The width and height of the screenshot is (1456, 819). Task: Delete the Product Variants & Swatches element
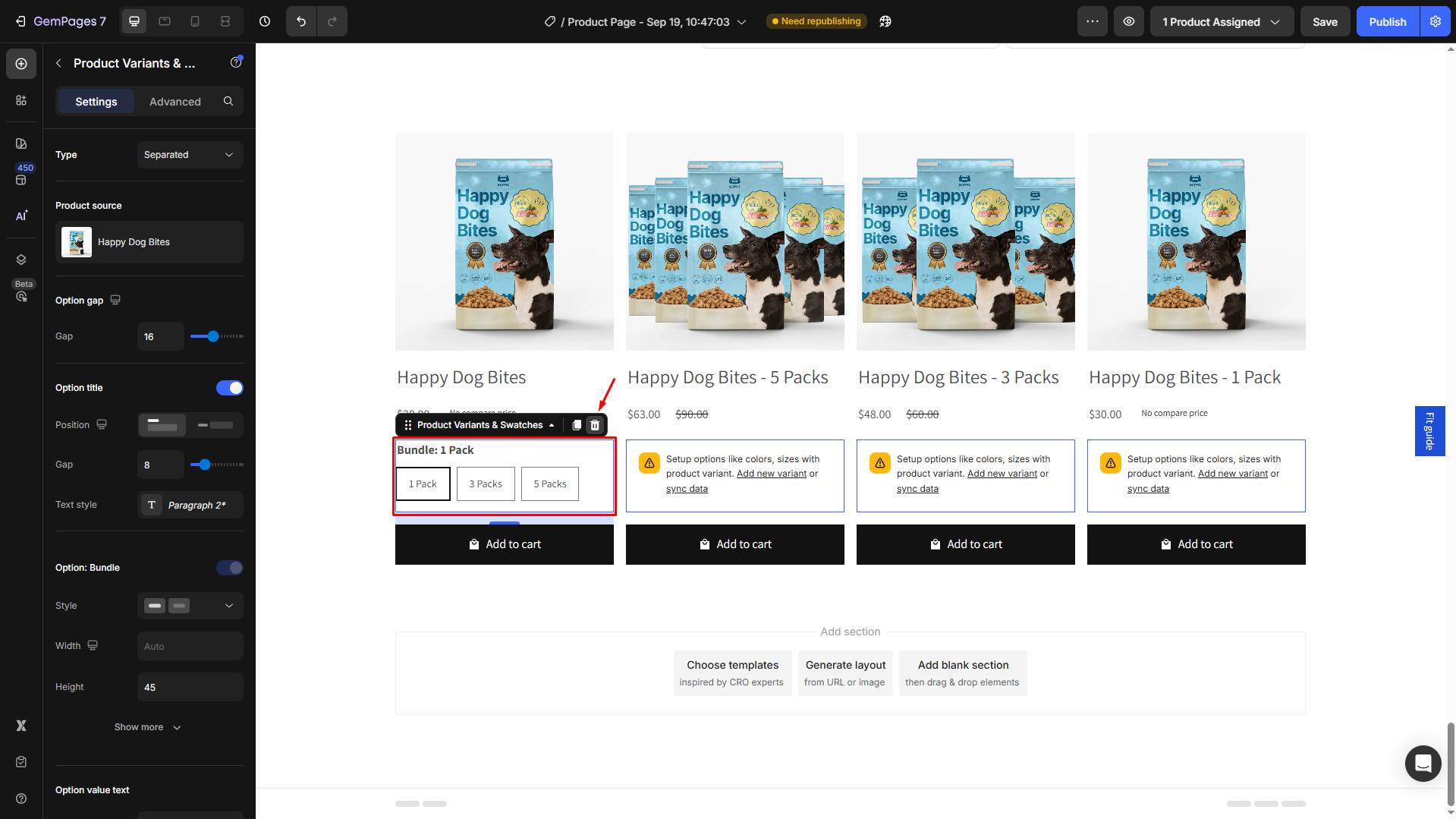(x=595, y=425)
